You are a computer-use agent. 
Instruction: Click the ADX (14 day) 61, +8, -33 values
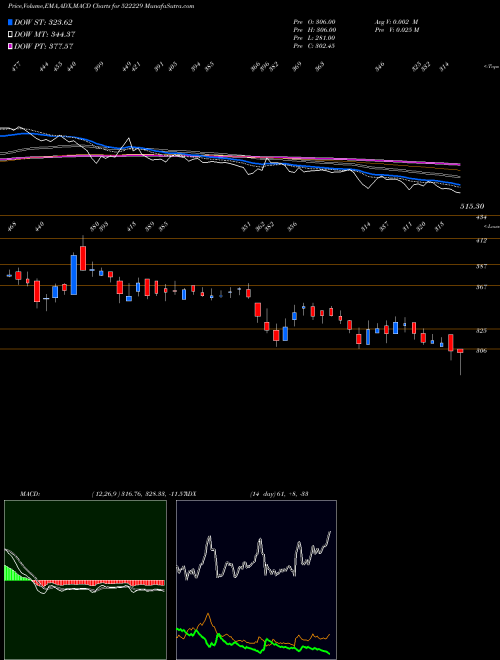279,493
